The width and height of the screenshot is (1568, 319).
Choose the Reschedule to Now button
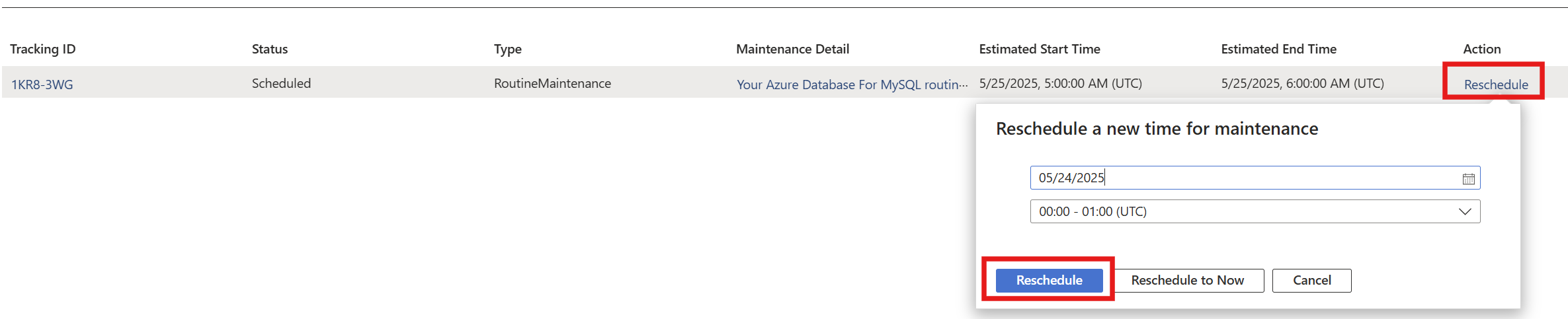pyautogui.click(x=1188, y=280)
